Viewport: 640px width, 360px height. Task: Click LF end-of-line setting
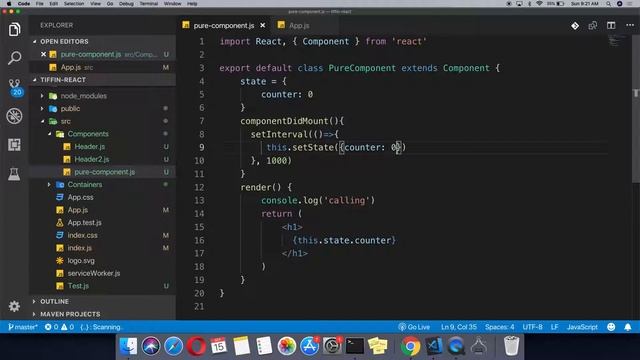pos(554,327)
